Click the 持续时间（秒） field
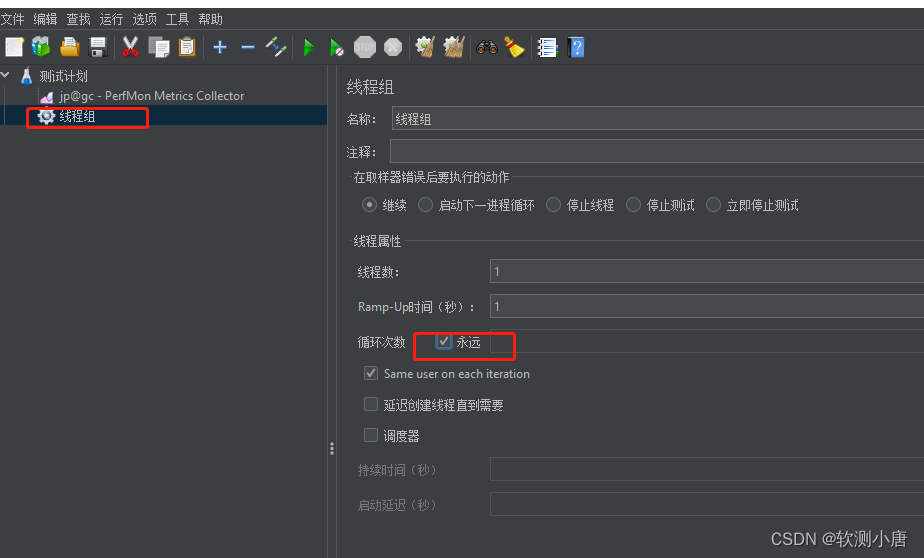Screen dimensions: 924x558 click(707, 470)
